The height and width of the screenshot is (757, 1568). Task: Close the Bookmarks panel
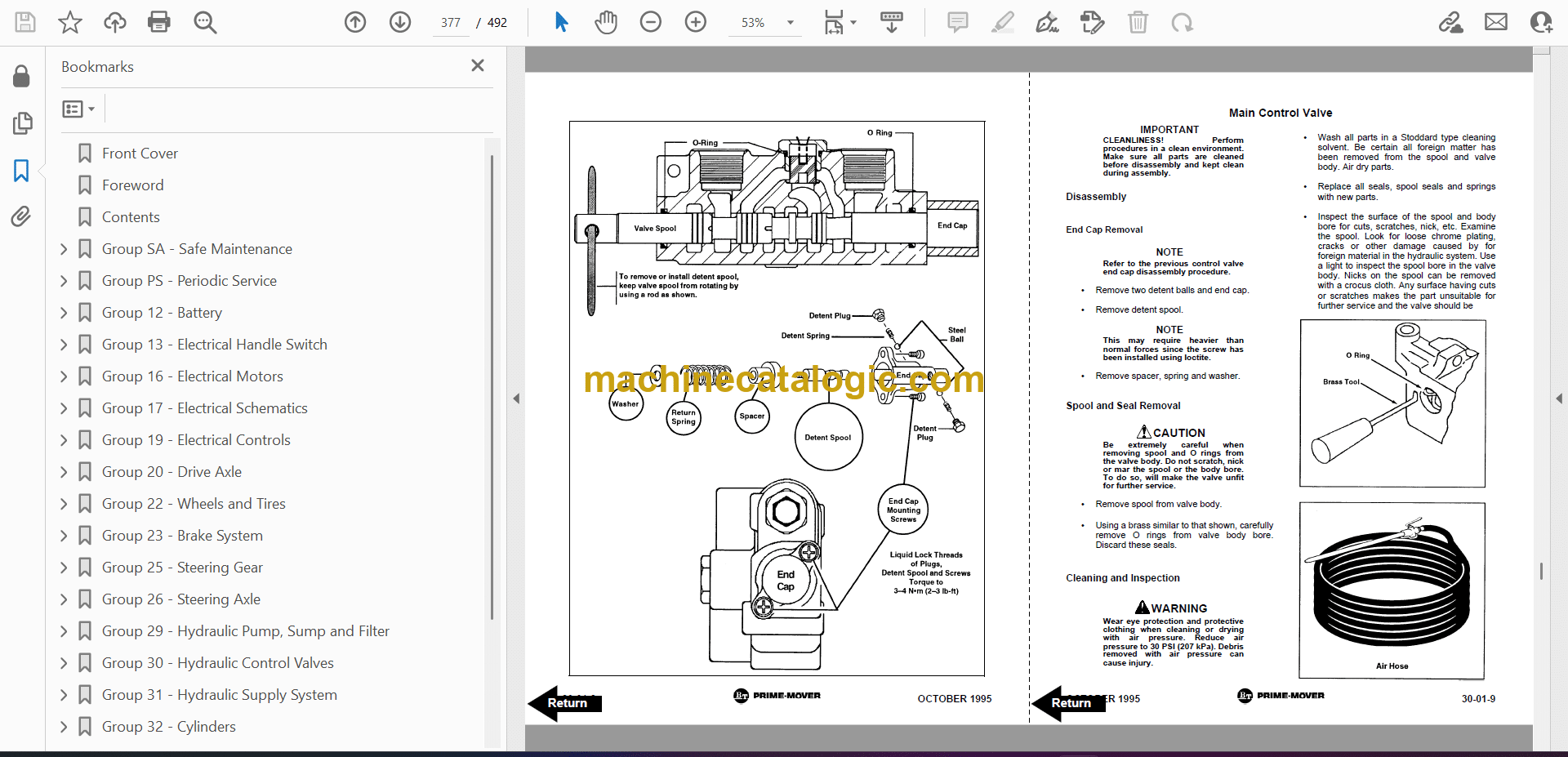click(478, 65)
